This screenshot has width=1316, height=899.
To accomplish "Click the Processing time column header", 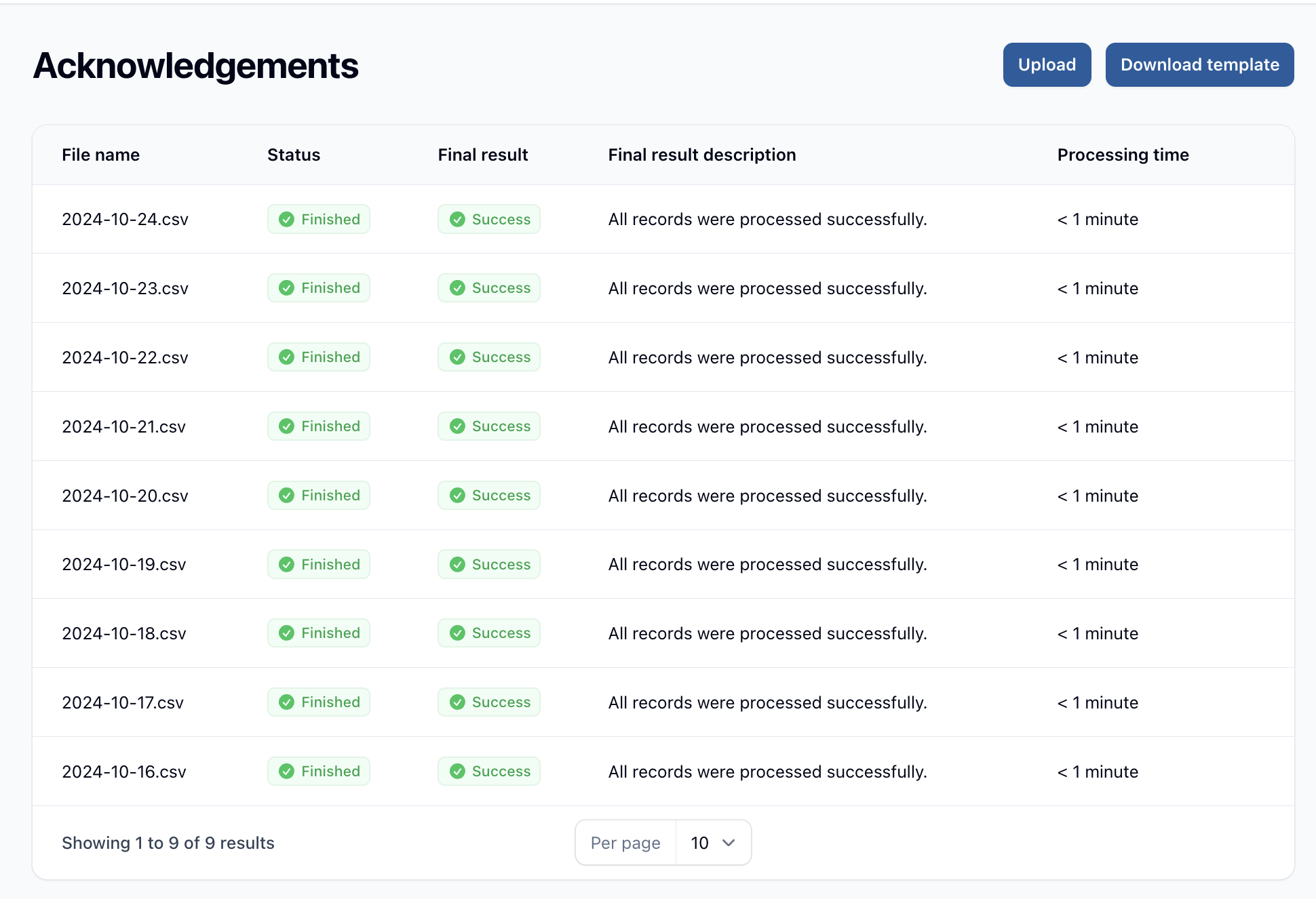I will [1123, 155].
